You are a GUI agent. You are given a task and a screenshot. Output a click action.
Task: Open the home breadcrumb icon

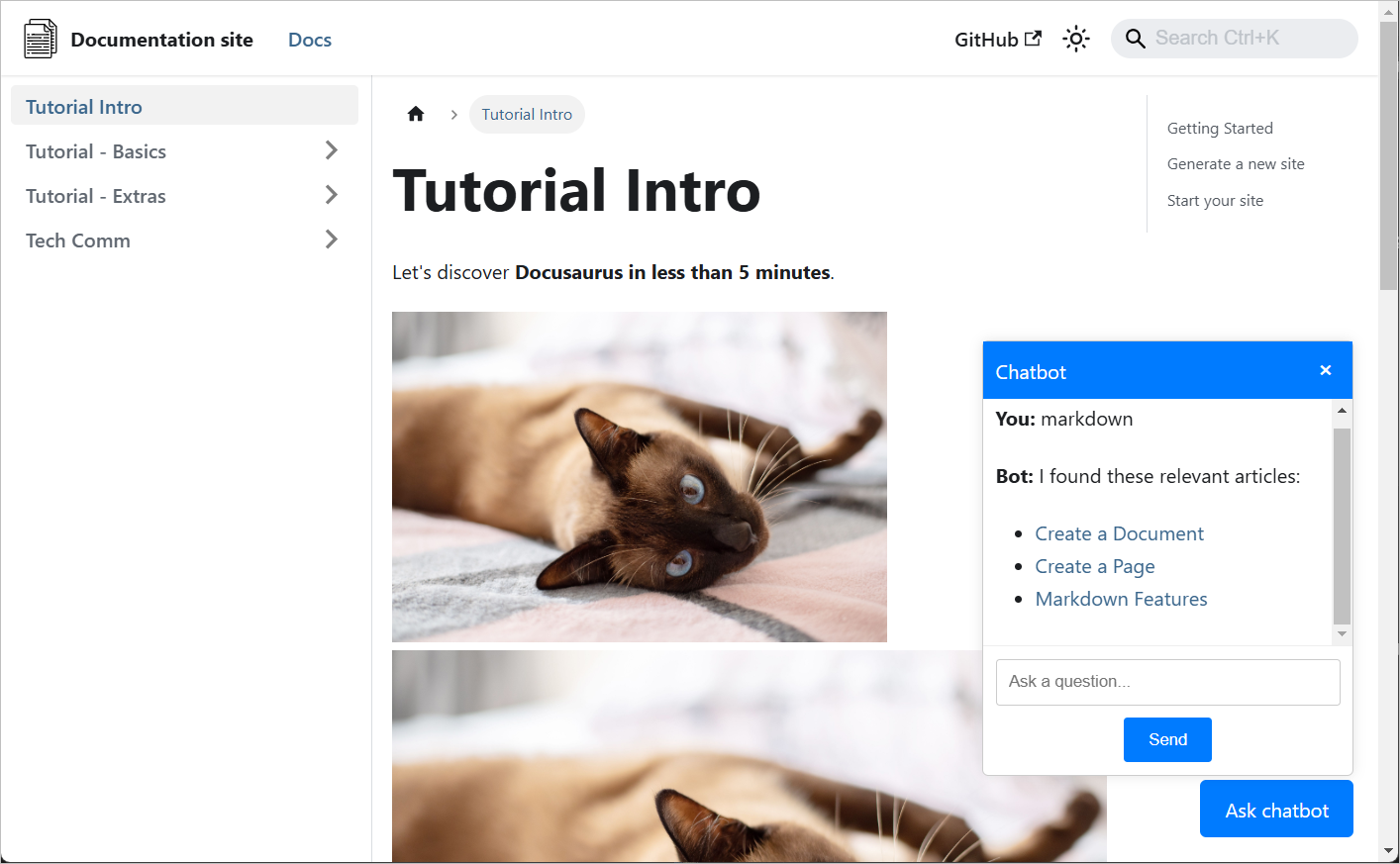pos(416,114)
